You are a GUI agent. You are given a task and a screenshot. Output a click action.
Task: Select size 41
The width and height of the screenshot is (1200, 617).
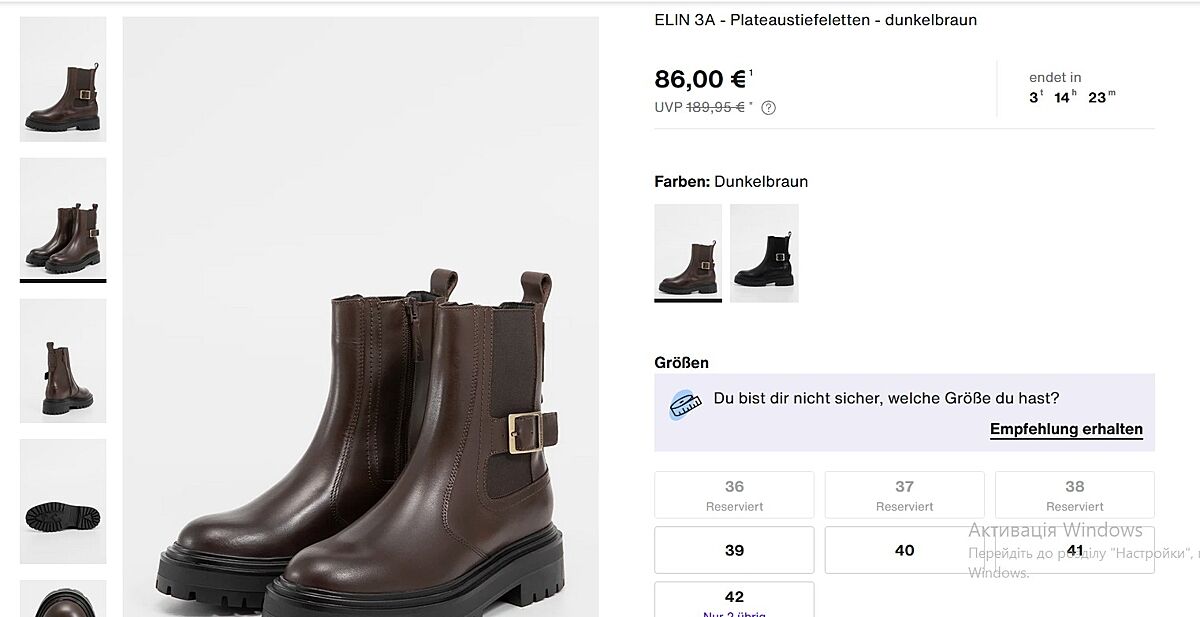pyautogui.click(x=1075, y=550)
